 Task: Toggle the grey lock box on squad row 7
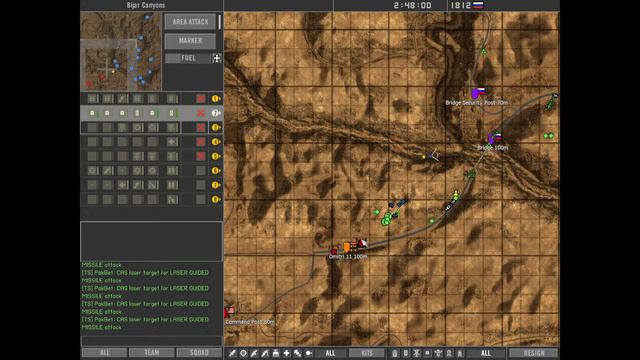(200, 185)
